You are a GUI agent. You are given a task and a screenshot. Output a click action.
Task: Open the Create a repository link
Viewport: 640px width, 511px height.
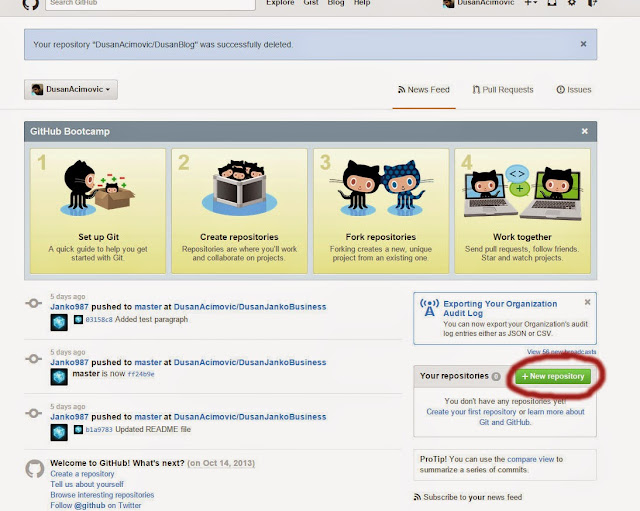pyautogui.click(x=82, y=474)
